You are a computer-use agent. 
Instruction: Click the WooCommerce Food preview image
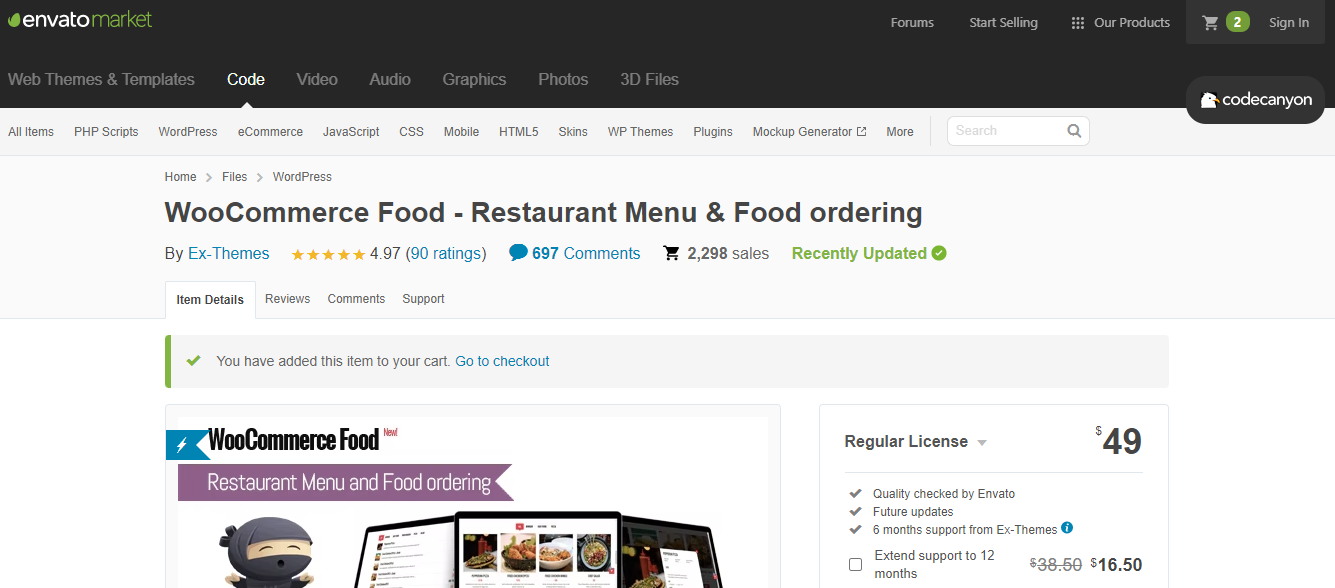pos(472,502)
